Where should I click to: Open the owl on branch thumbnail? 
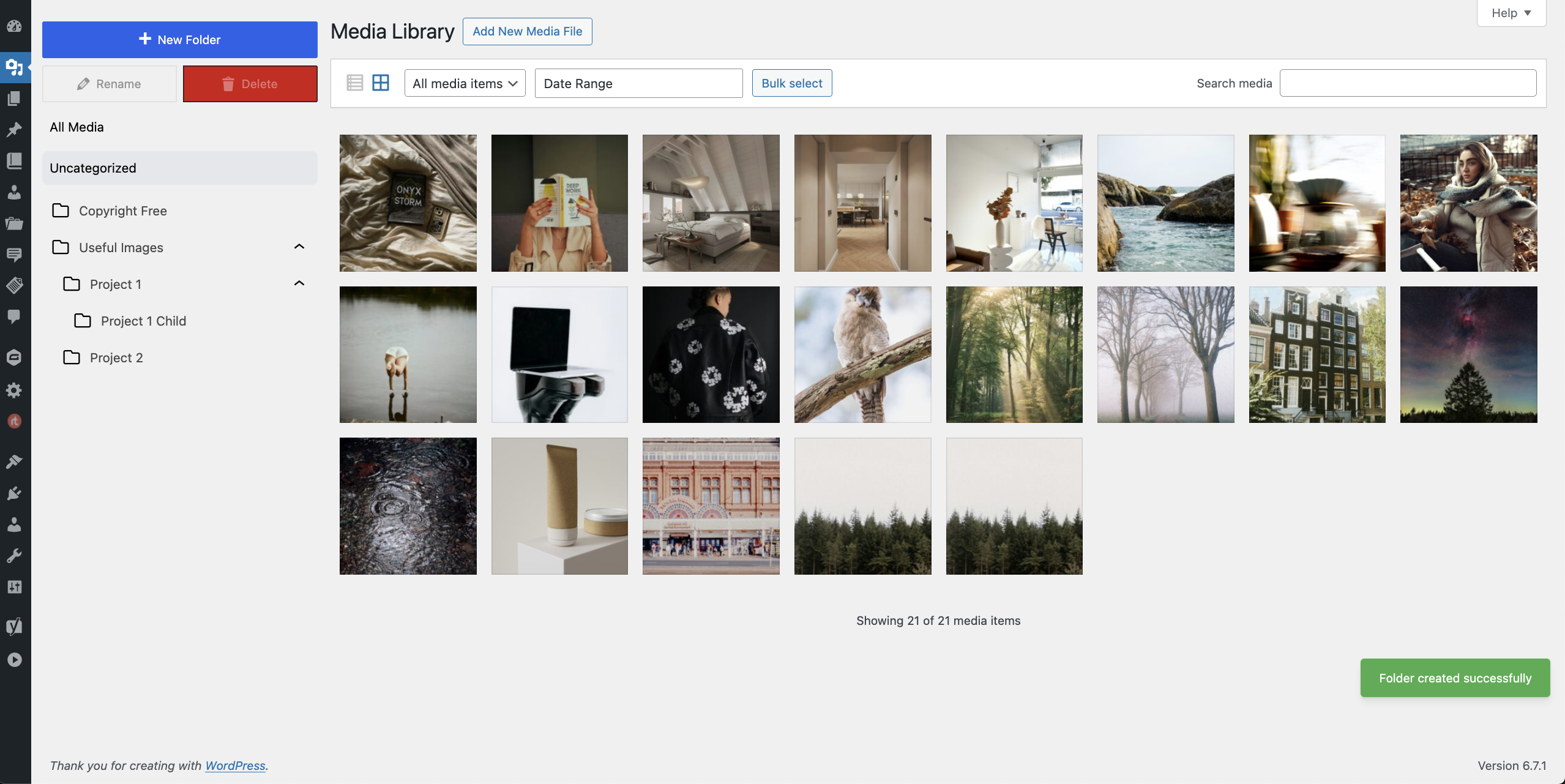(862, 354)
